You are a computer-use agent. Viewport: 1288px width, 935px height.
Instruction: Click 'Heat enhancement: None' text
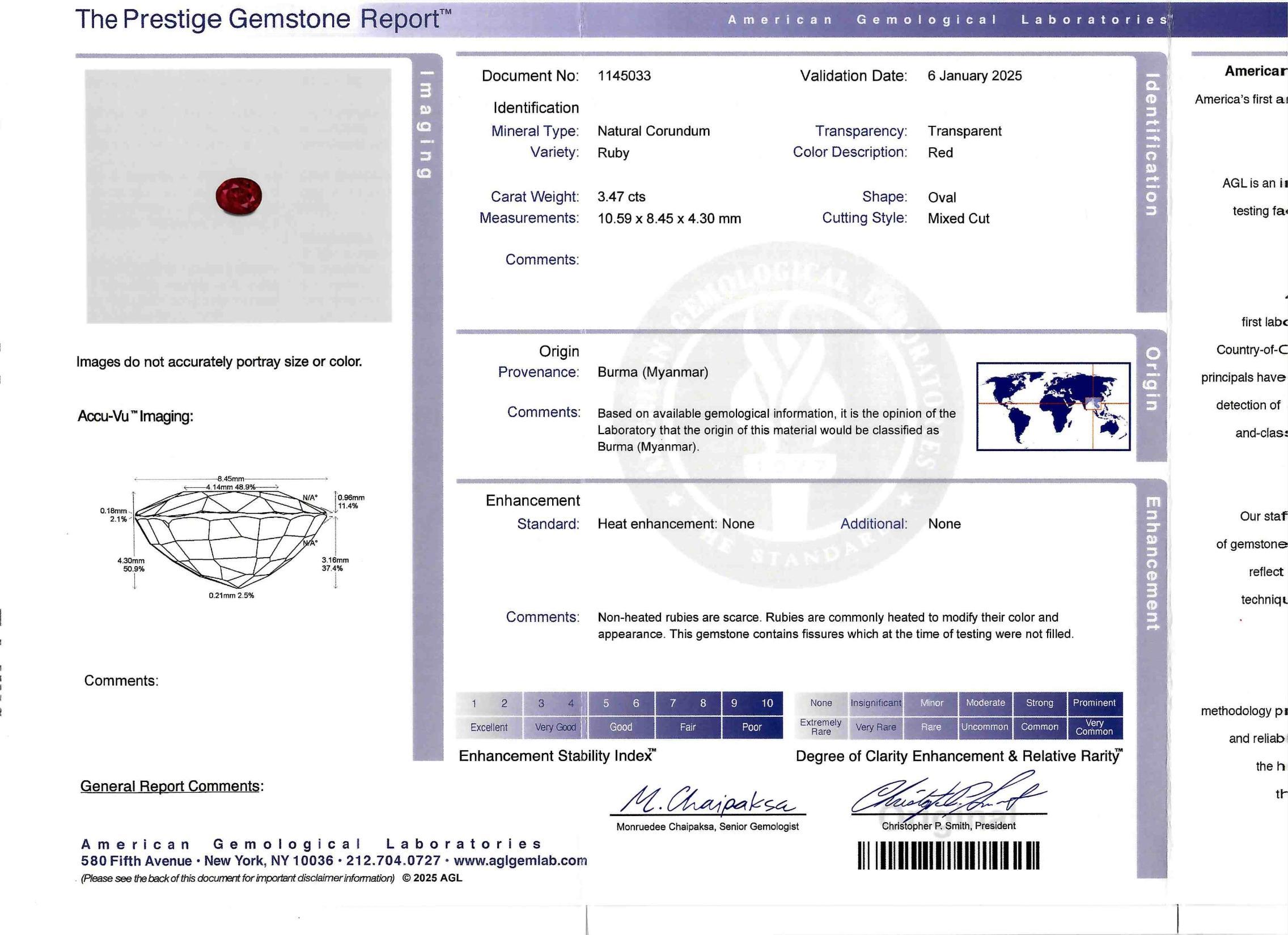click(x=676, y=524)
